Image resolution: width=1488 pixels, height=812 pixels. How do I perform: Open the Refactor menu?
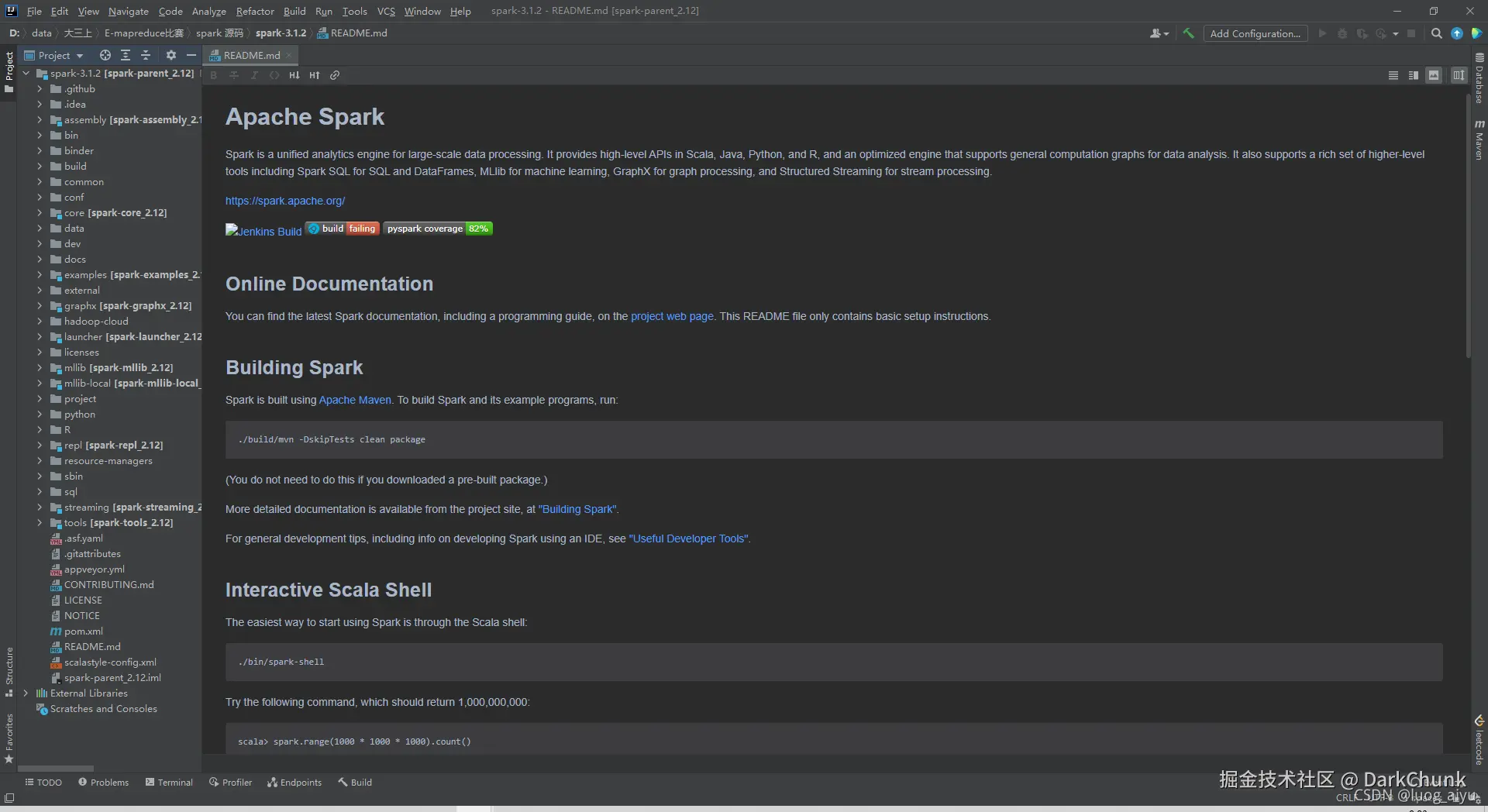click(x=255, y=11)
